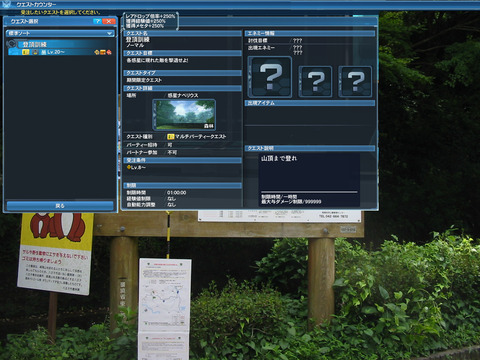Click the 山頂まで登れ quest description text
480x360 pixels.
point(279,158)
